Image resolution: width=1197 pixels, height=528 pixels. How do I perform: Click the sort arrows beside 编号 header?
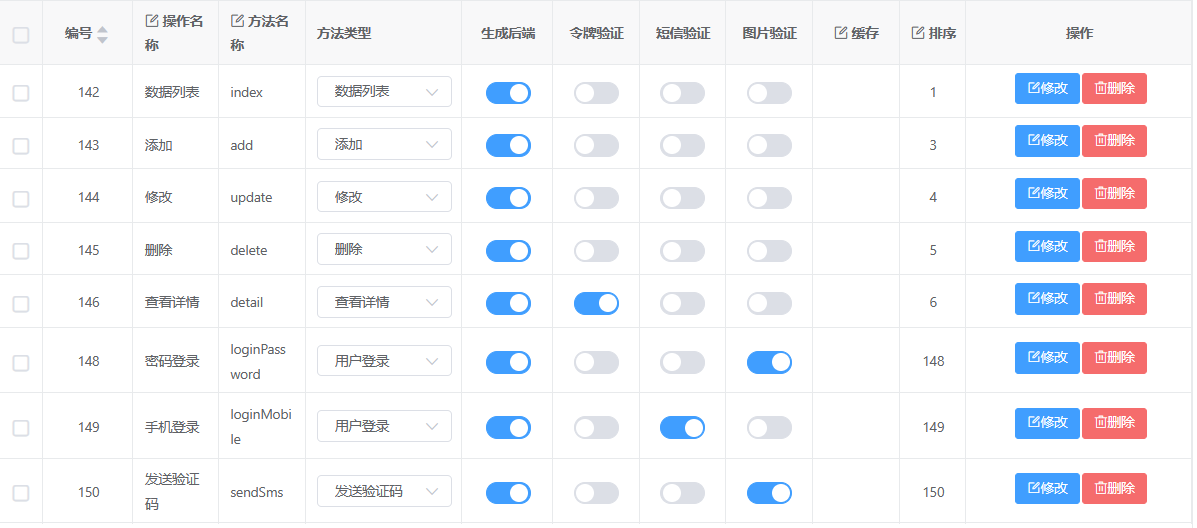click(102, 34)
